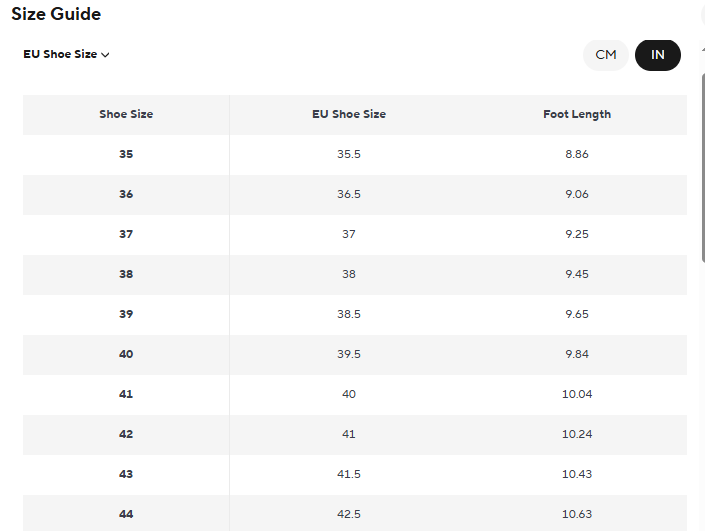Choose shoe size 44 row label

click(x=126, y=514)
